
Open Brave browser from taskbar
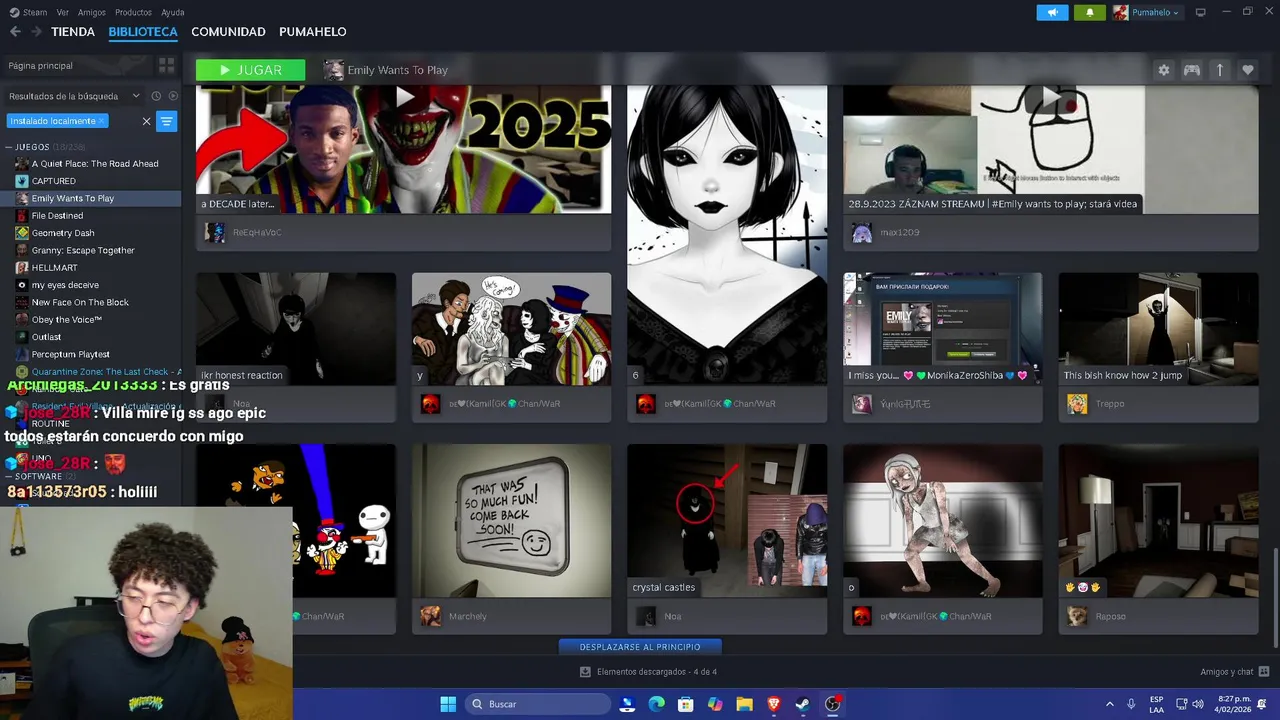773,704
